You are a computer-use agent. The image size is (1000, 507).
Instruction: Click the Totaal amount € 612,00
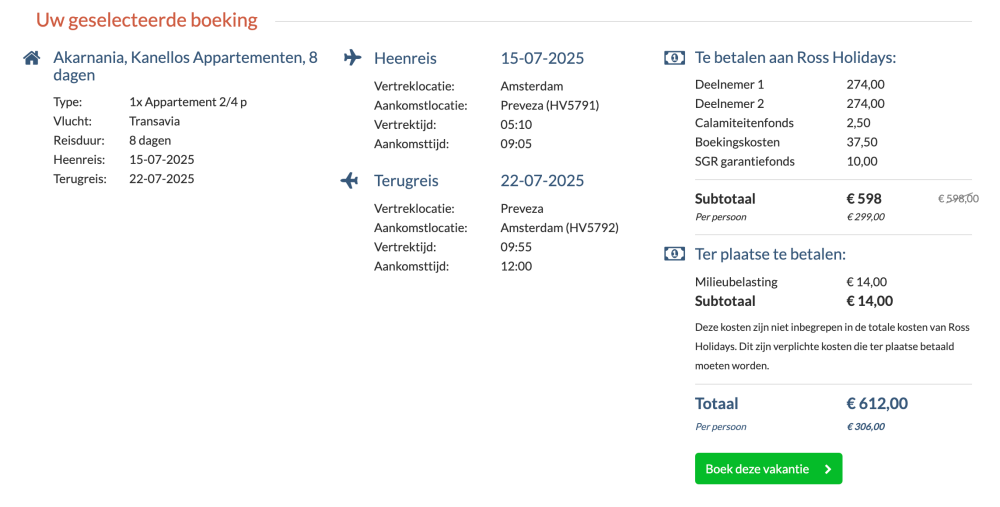(x=877, y=403)
